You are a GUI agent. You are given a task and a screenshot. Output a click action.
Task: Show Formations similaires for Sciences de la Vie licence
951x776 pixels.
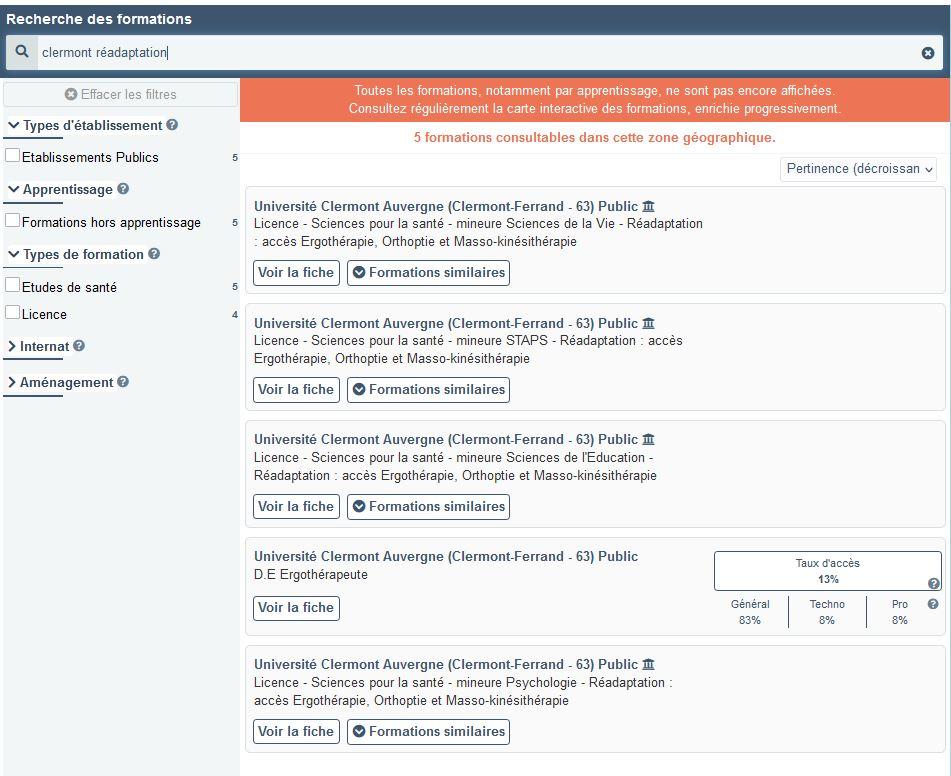(x=428, y=272)
